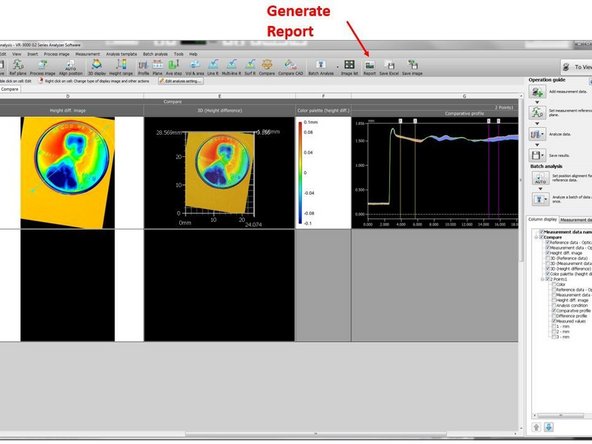Select the Ave step tool
The width and height of the screenshot is (592, 444).
coord(174,67)
